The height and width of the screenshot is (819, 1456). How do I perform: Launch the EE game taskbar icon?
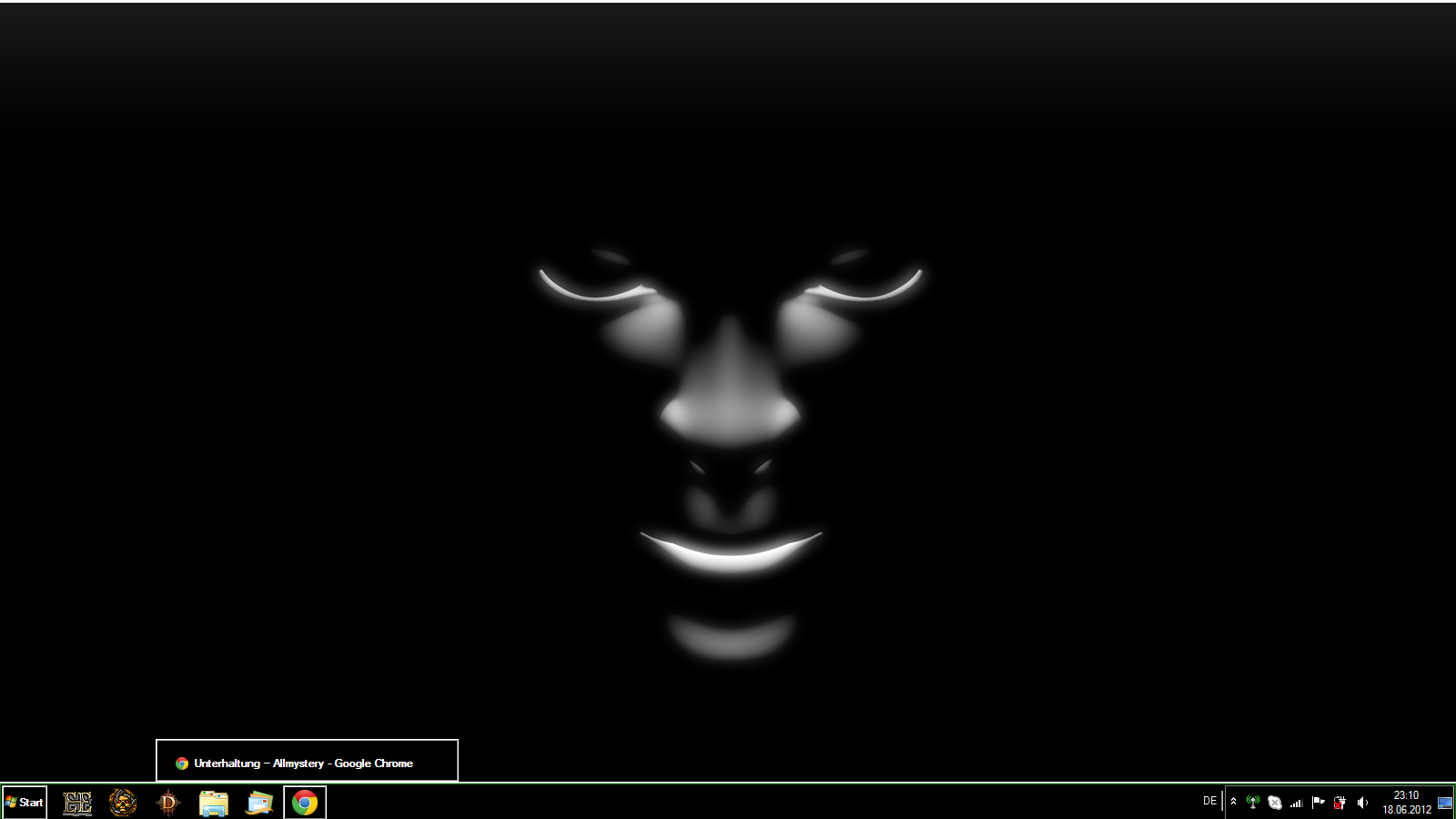pyautogui.click(x=77, y=803)
